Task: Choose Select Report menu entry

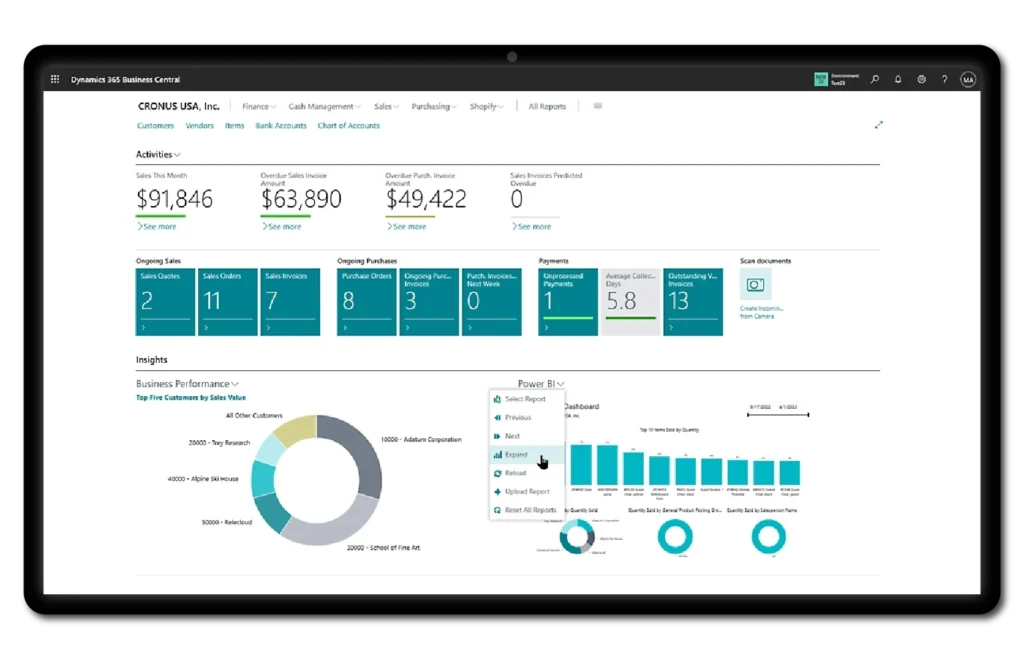Action: tap(526, 398)
